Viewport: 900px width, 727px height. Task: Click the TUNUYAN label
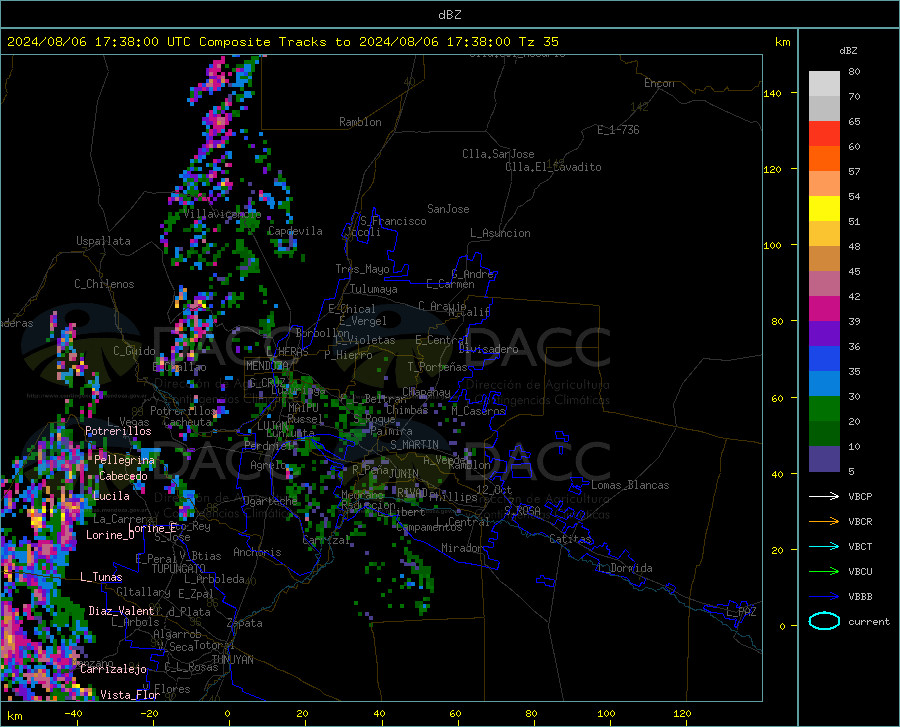(232, 660)
